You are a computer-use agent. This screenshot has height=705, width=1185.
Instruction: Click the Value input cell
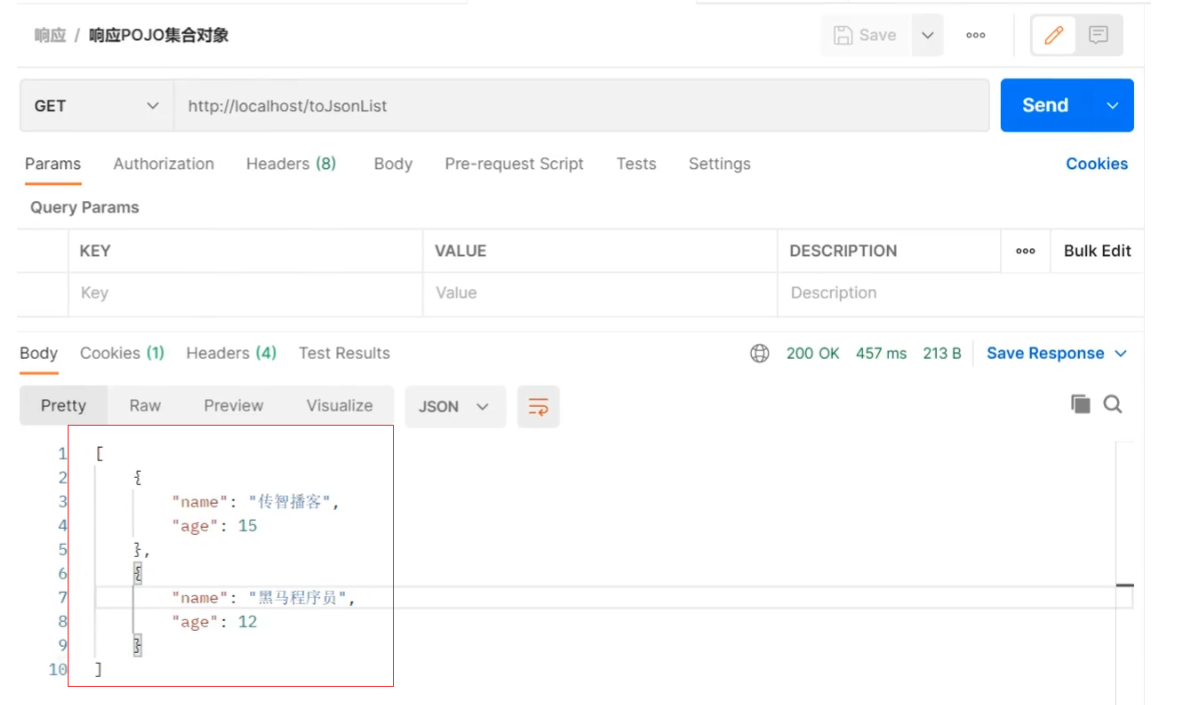click(x=600, y=293)
